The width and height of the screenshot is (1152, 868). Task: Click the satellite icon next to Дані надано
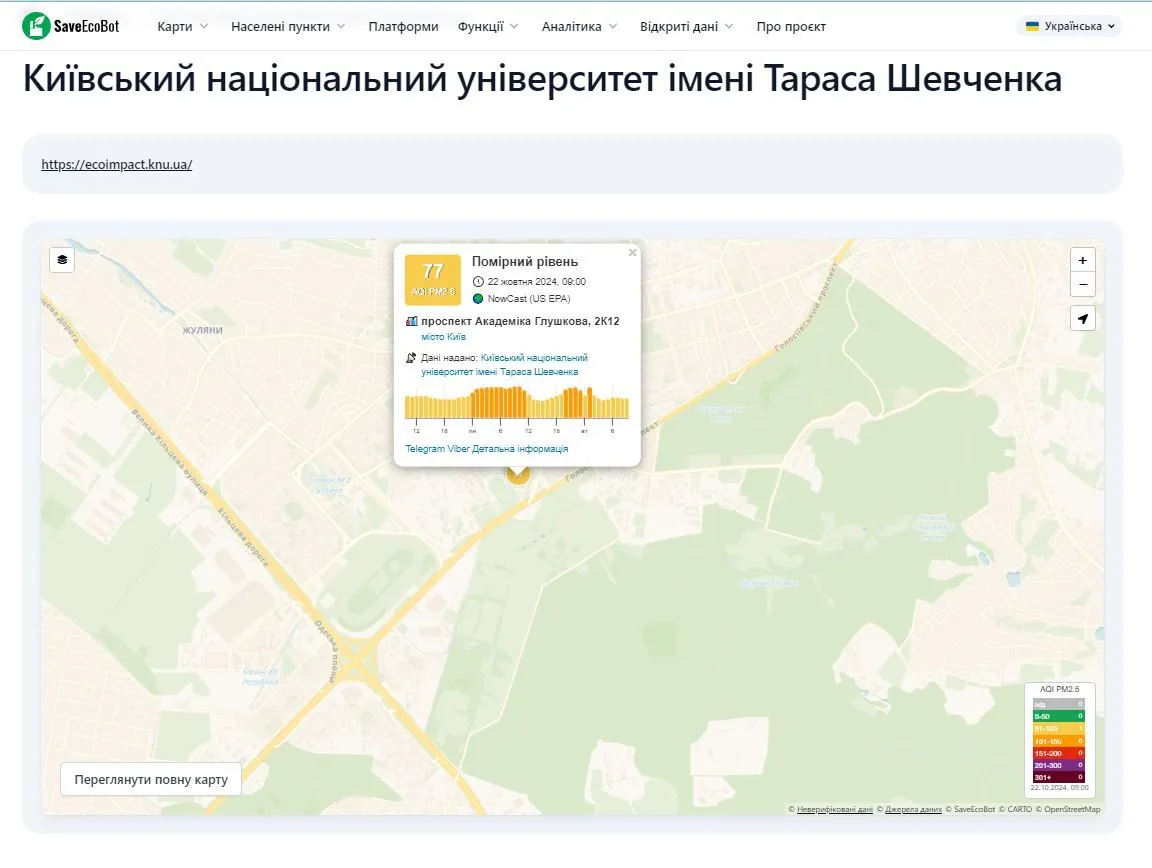click(411, 358)
